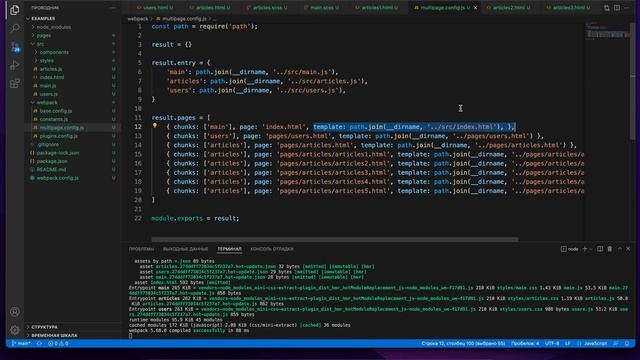Click the editor horizontal scrollbar
The width and height of the screenshot is (640, 360).
click(x=335, y=240)
